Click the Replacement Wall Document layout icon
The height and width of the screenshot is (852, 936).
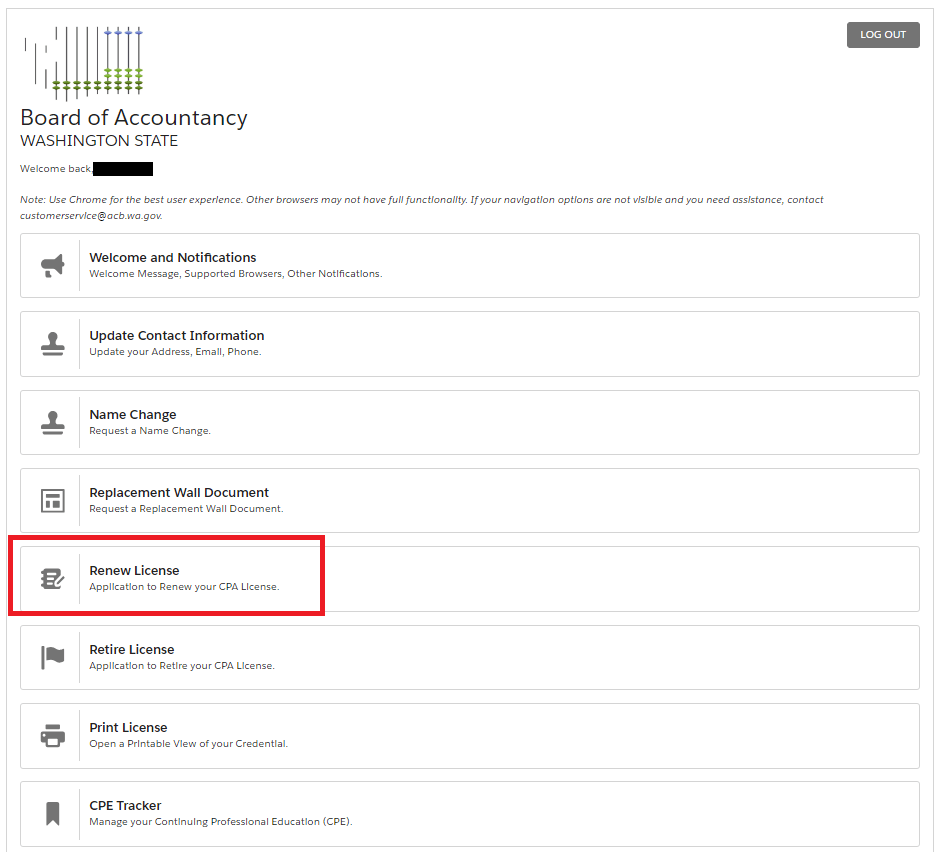pos(52,500)
